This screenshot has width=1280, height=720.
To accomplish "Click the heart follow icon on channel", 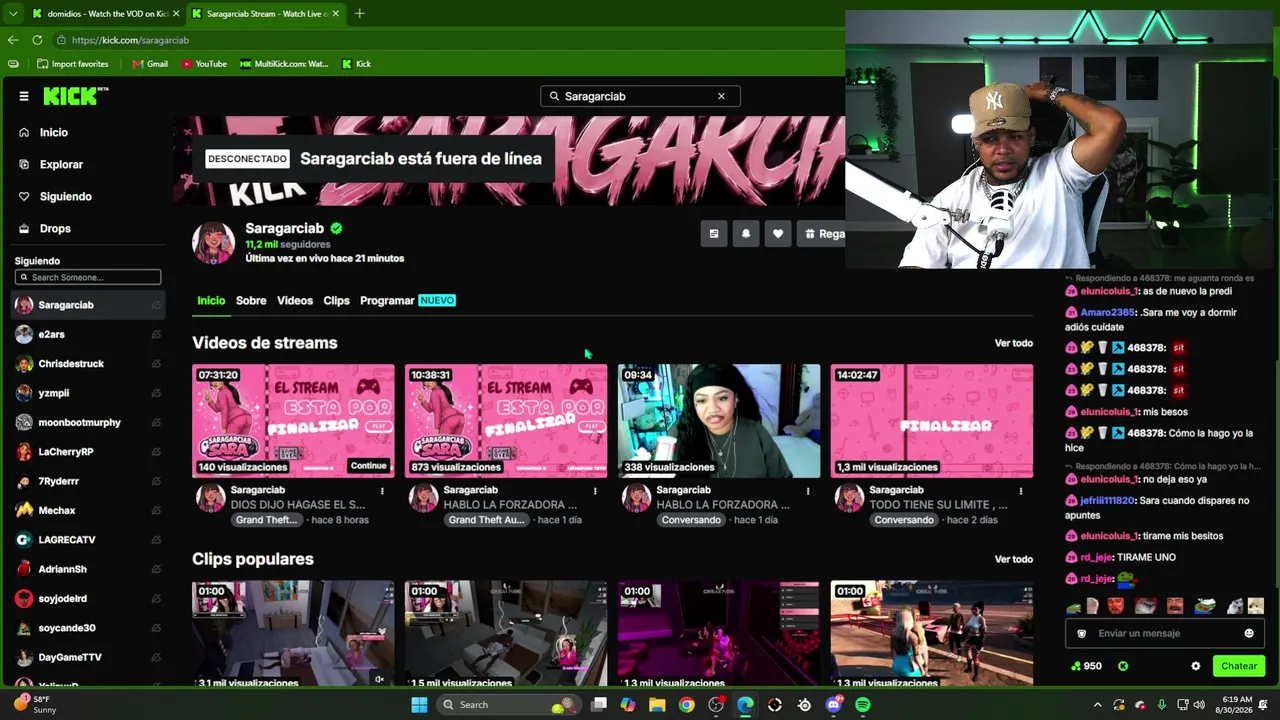I will pos(777,234).
